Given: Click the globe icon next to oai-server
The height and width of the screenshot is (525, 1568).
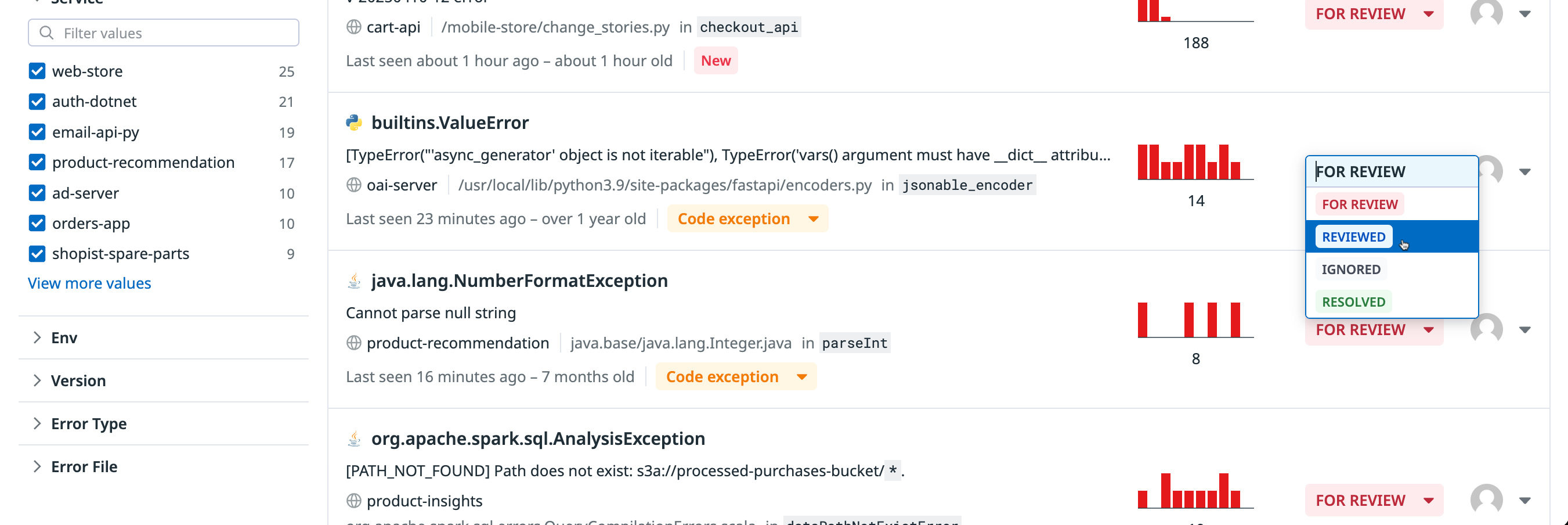Looking at the screenshot, I should click(353, 185).
